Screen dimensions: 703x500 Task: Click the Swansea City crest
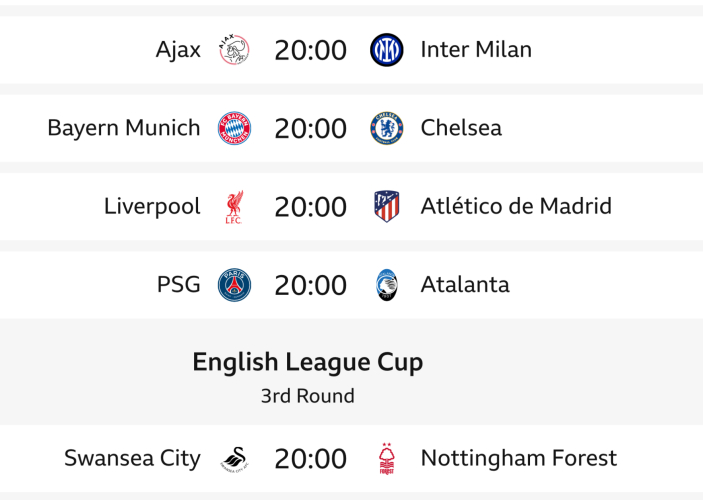(x=234, y=459)
